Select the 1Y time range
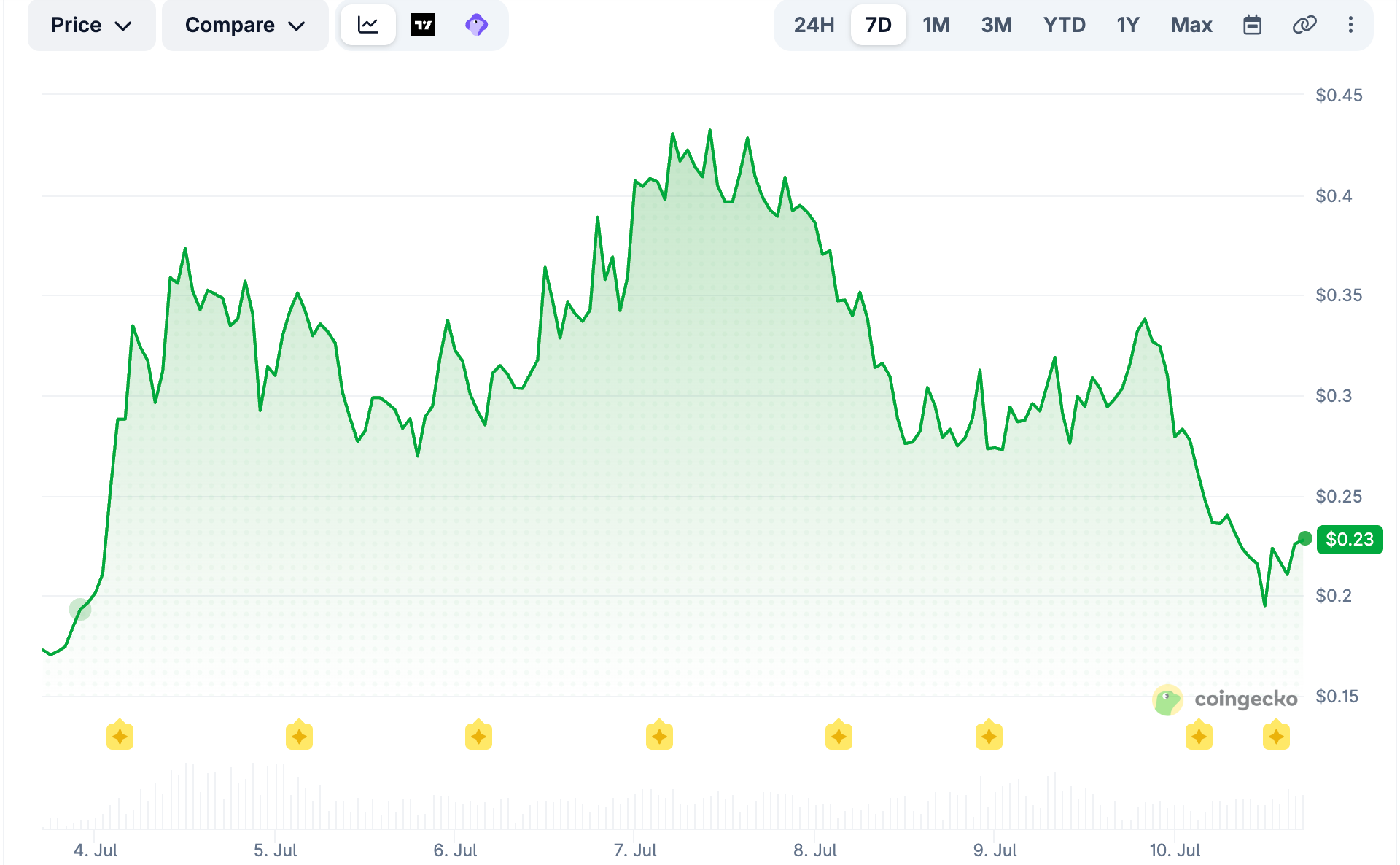 coord(1128,26)
